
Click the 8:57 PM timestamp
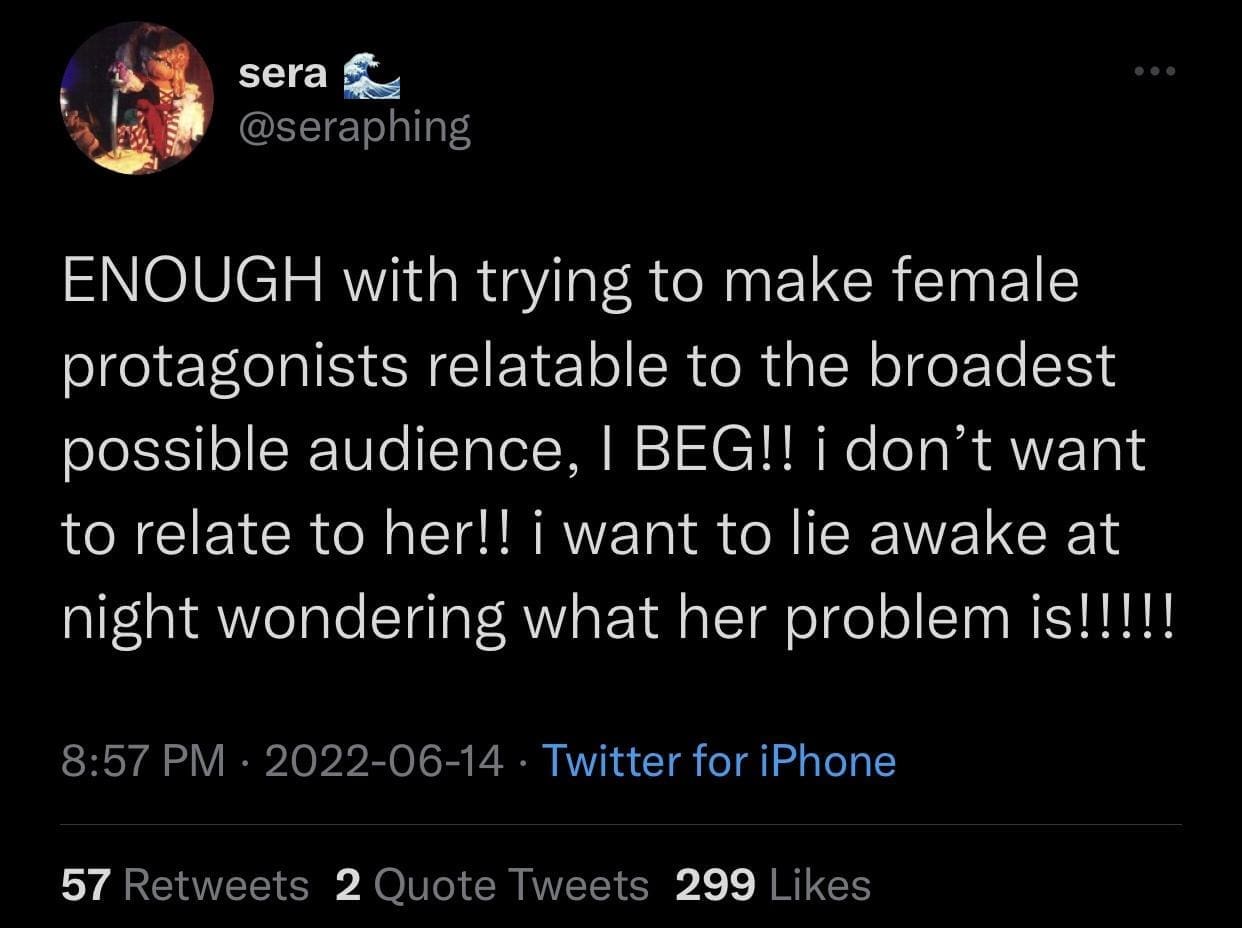click(144, 761)
